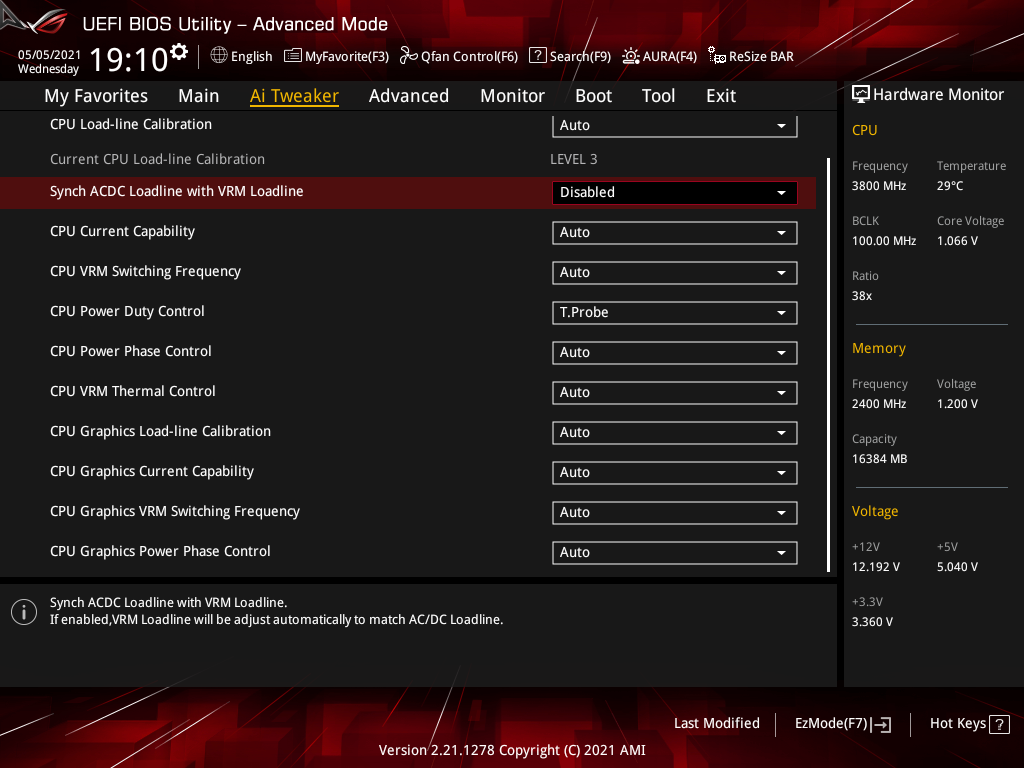Click the Hardware Monitor screen icon
The image size is (1024, 768).
861,95
